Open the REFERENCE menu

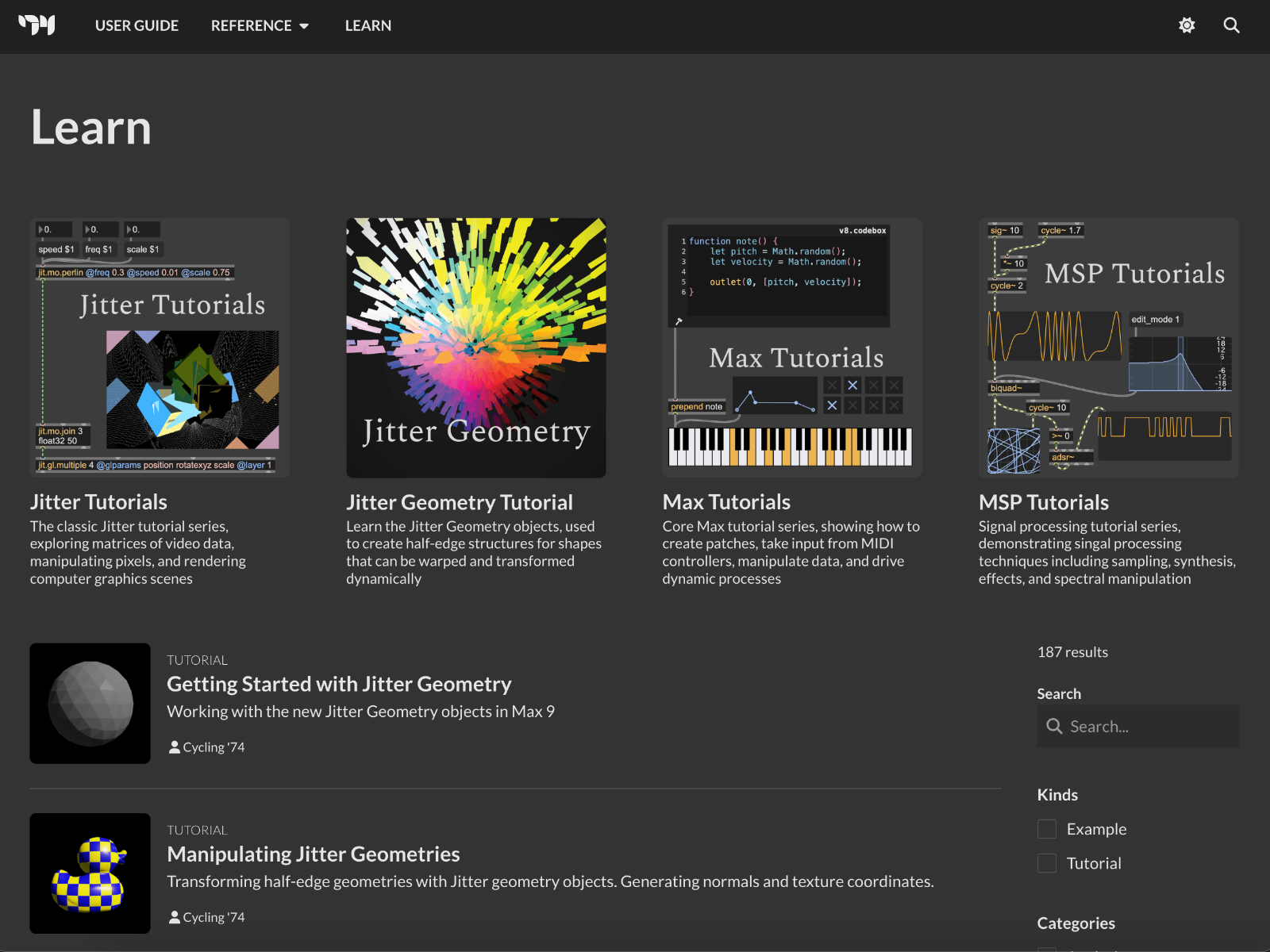[251, 25]
